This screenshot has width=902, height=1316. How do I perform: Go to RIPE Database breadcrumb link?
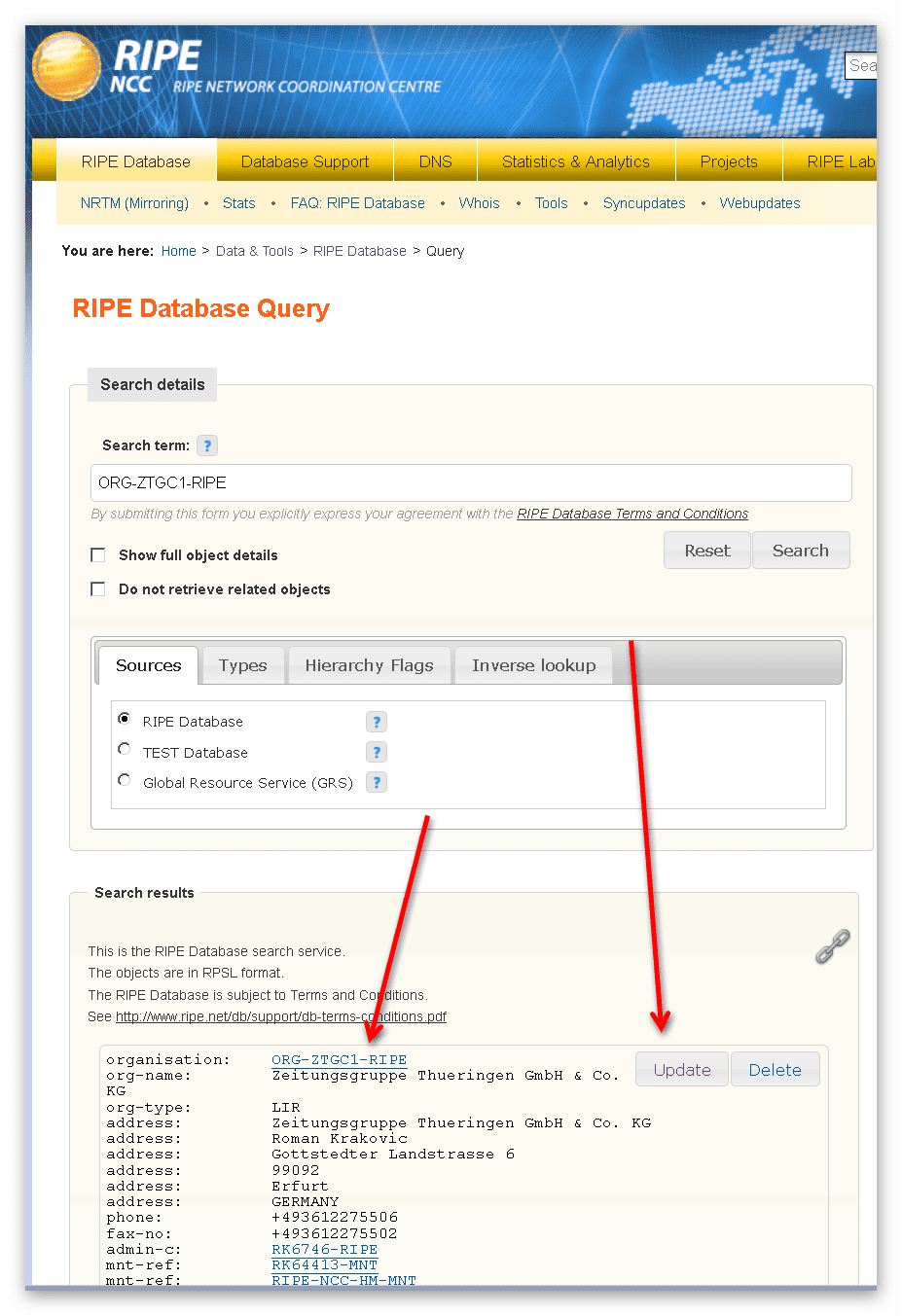tap(360, 251)
